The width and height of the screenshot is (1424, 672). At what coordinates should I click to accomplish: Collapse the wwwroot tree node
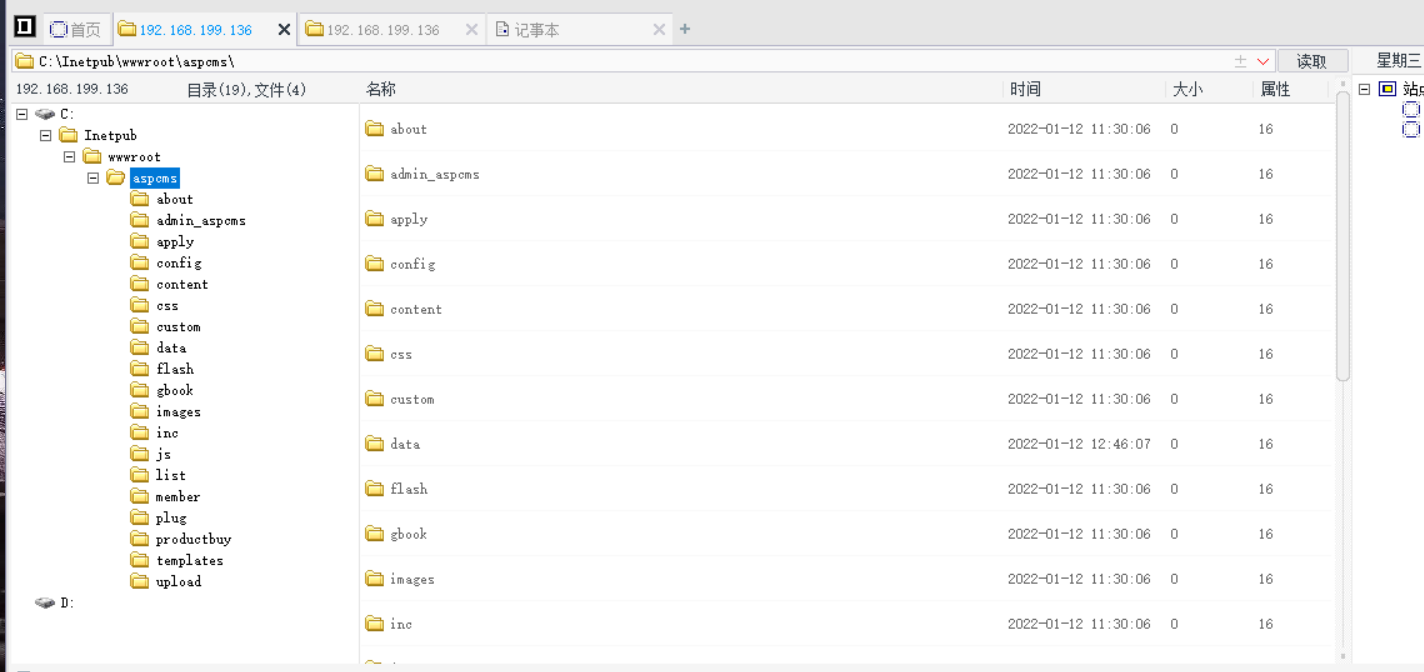coord(69,157)
